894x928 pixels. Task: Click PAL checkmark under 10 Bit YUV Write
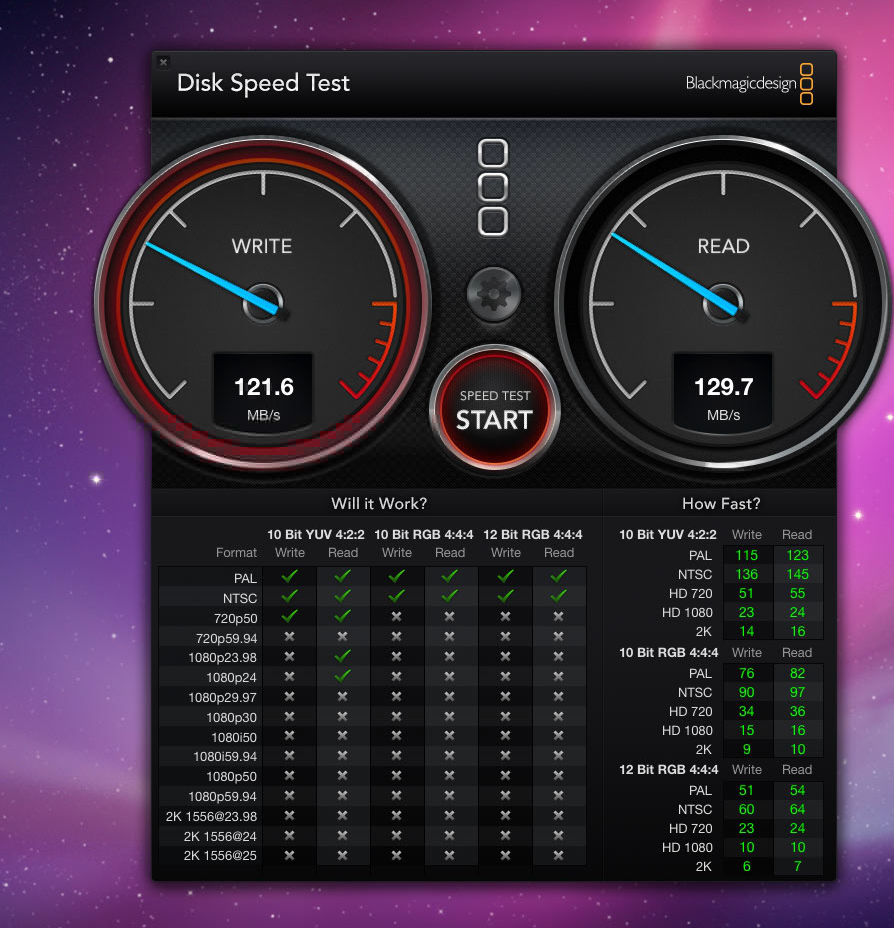[x=290, y=576]
